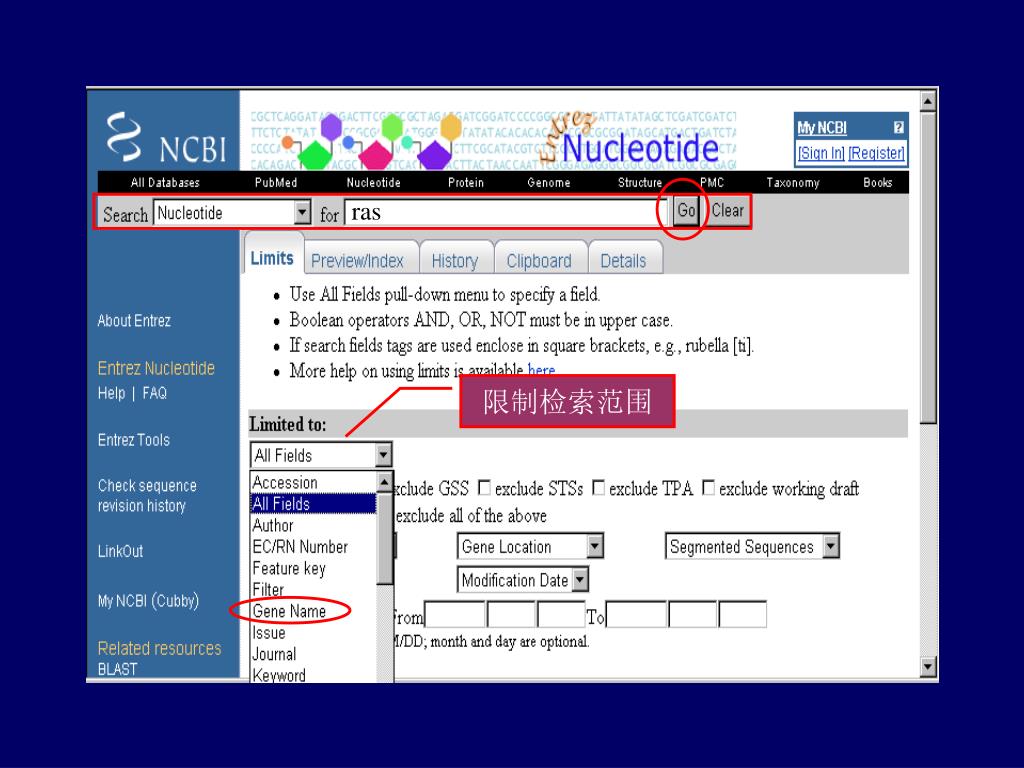Viewport: 1024px width, 768px height.
Task: Select Protein in the black bar
Action: click(x=466, y=182)
